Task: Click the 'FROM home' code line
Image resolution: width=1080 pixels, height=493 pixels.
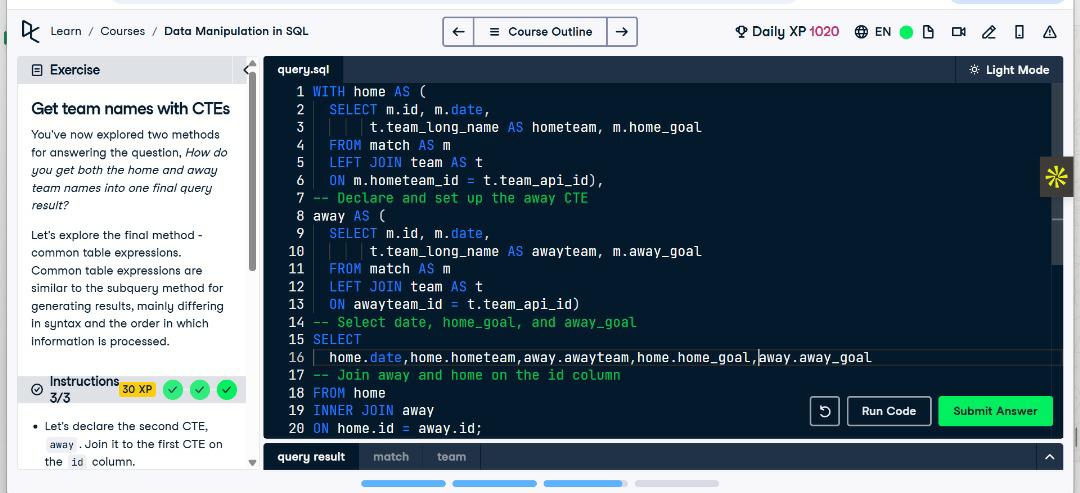Action: pos(349,393)
